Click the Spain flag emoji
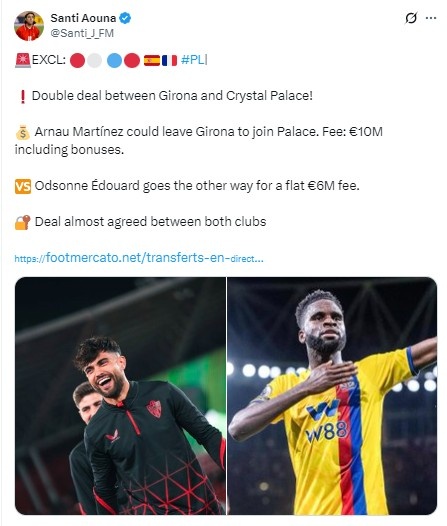The width and height of the screenshot is (447, 526). 152,61
